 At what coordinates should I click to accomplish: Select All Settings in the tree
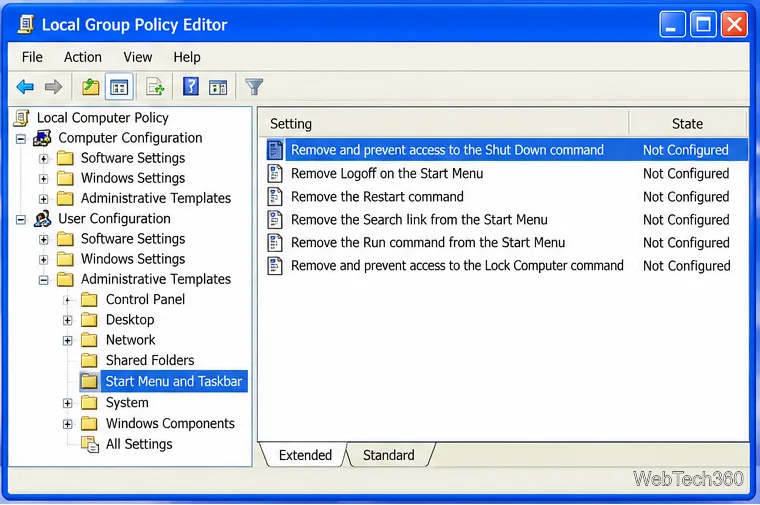tap(139, 444)
